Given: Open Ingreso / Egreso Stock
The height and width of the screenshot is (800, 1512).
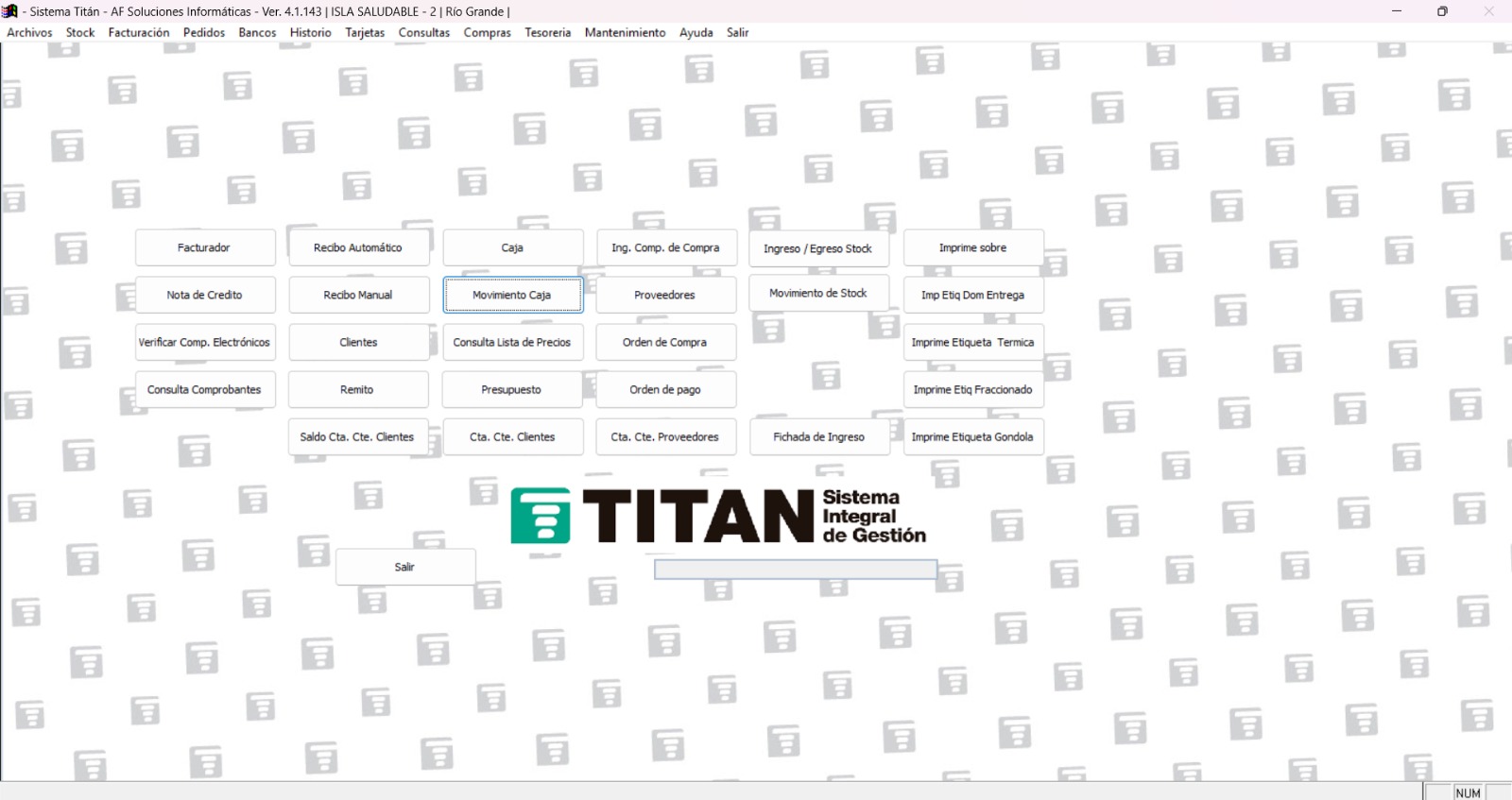Looking at the screenshot, I should (818, 248).
